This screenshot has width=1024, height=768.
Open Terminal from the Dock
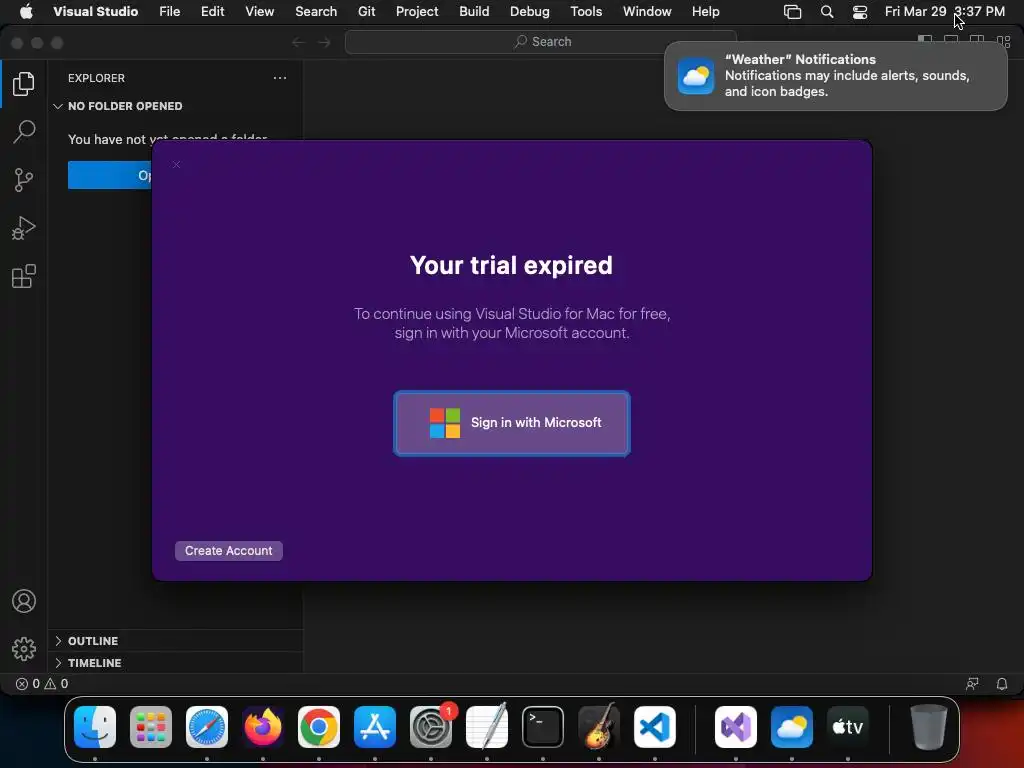pyautogui.click(x=543, y=726)
